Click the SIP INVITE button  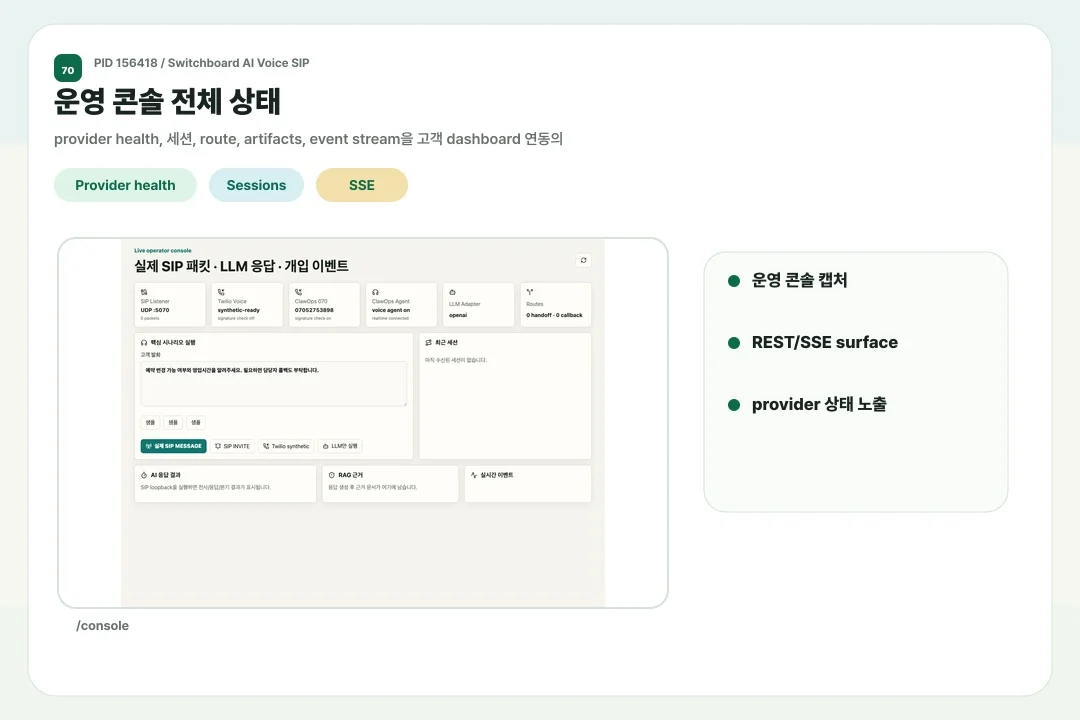click(x=232, y=446)
